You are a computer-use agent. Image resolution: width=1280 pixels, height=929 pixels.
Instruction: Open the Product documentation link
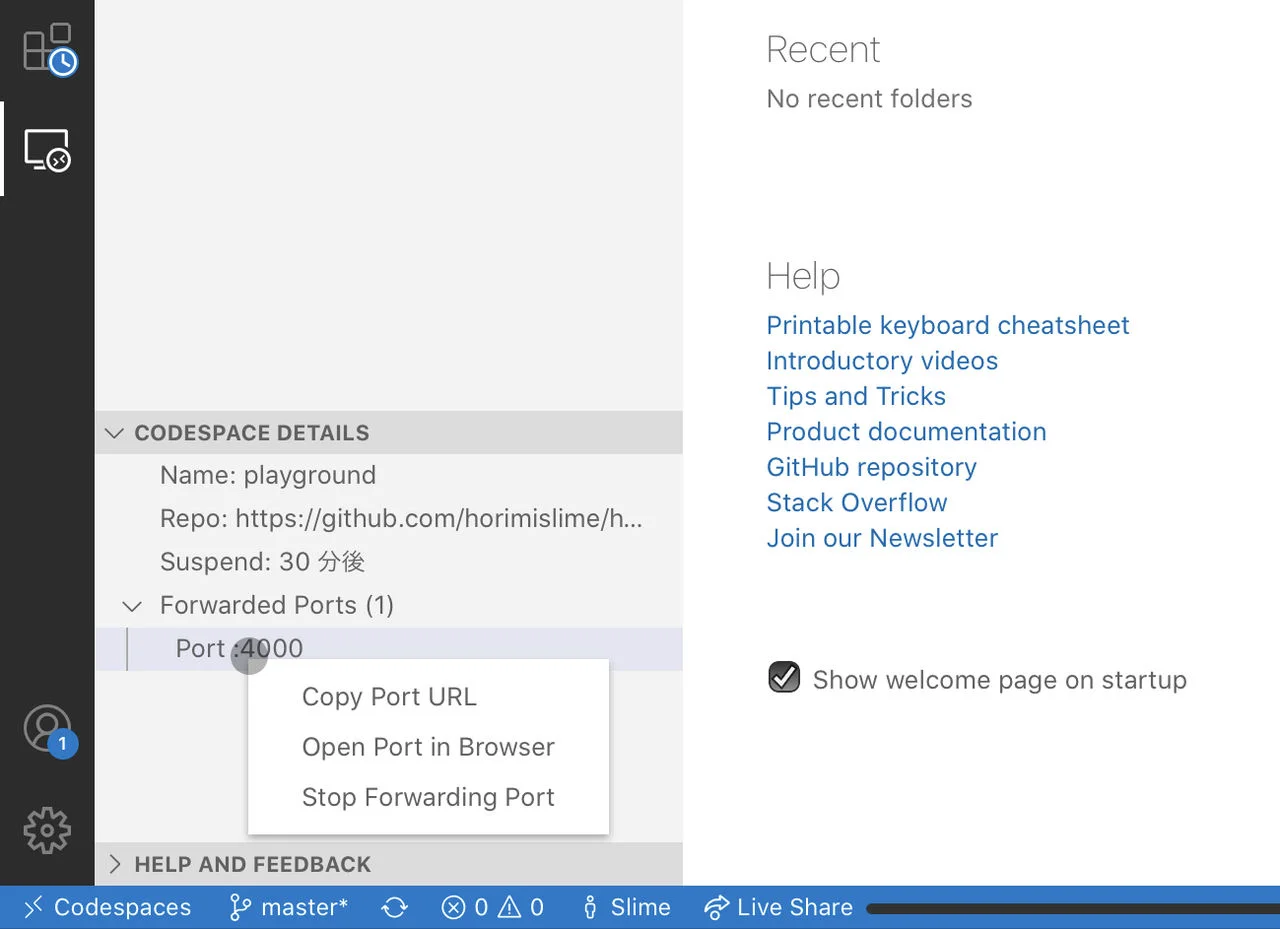pos(906,432)
